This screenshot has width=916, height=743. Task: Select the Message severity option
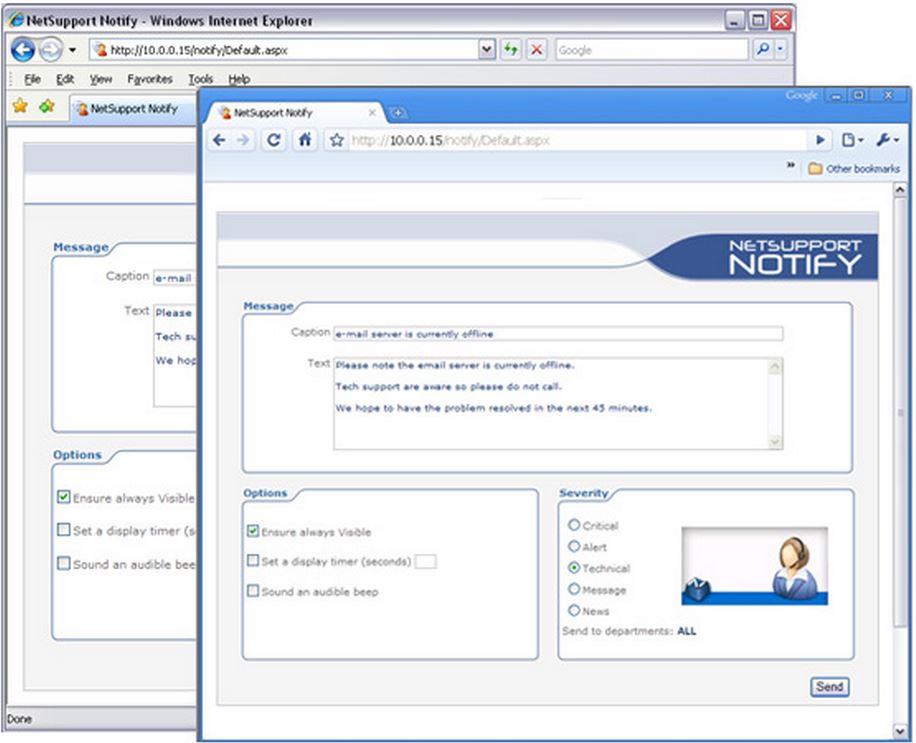tap(574, 589)
